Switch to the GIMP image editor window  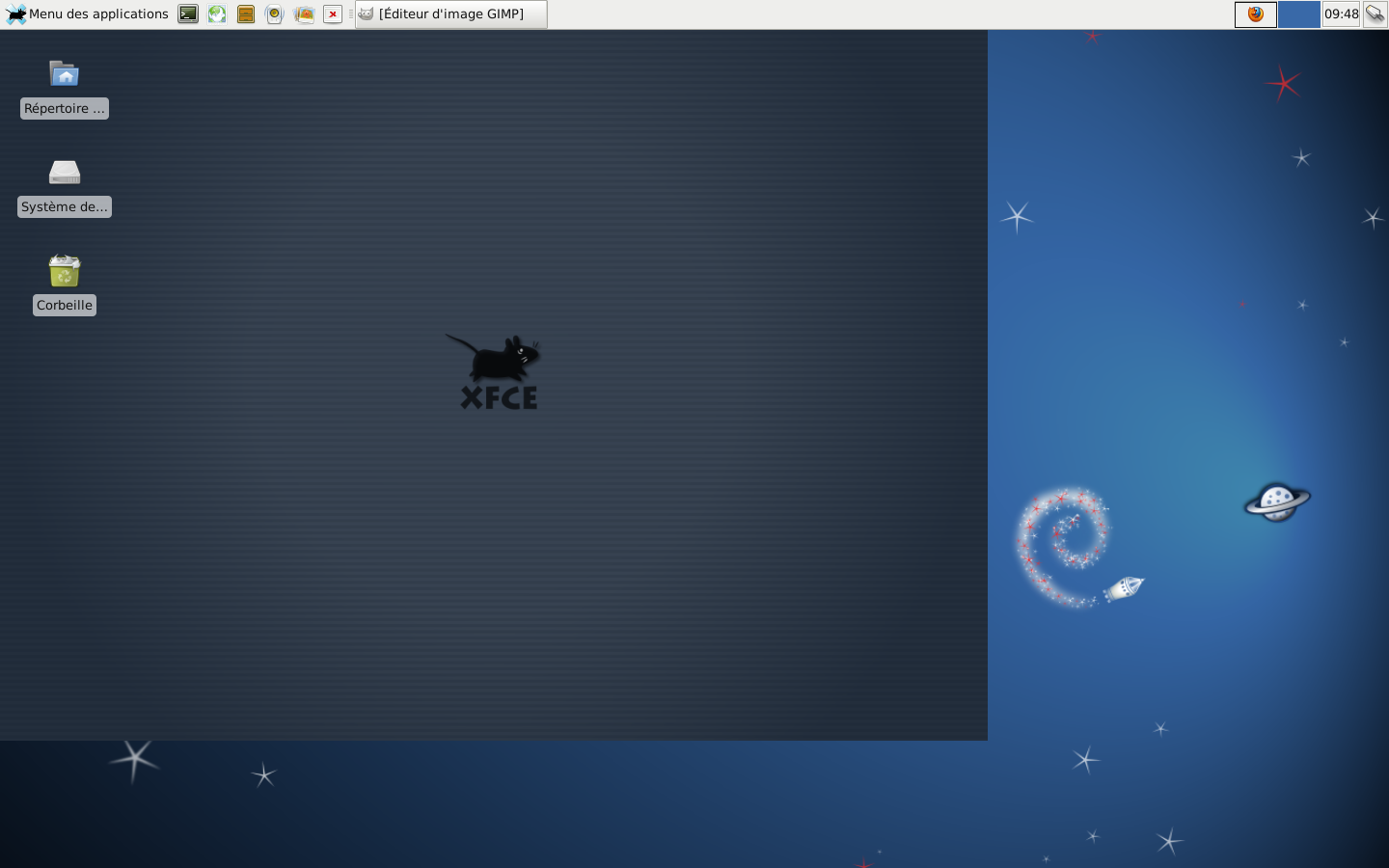pyautogui.click(x=451, y=14)
